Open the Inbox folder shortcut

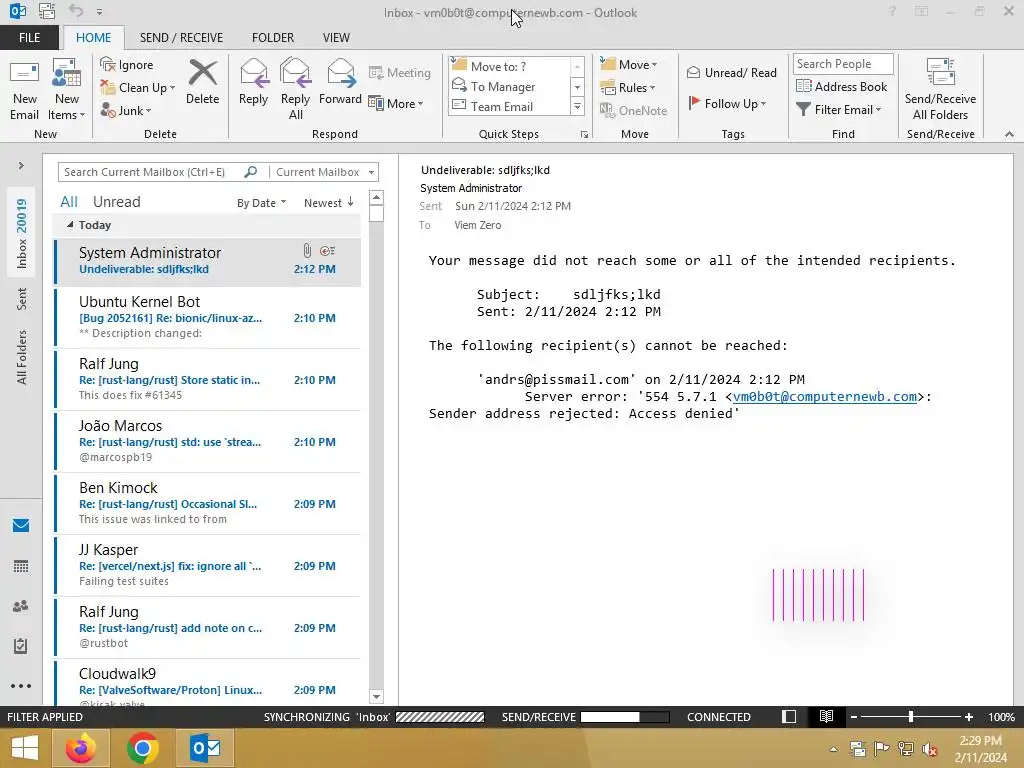coord(22,234)
